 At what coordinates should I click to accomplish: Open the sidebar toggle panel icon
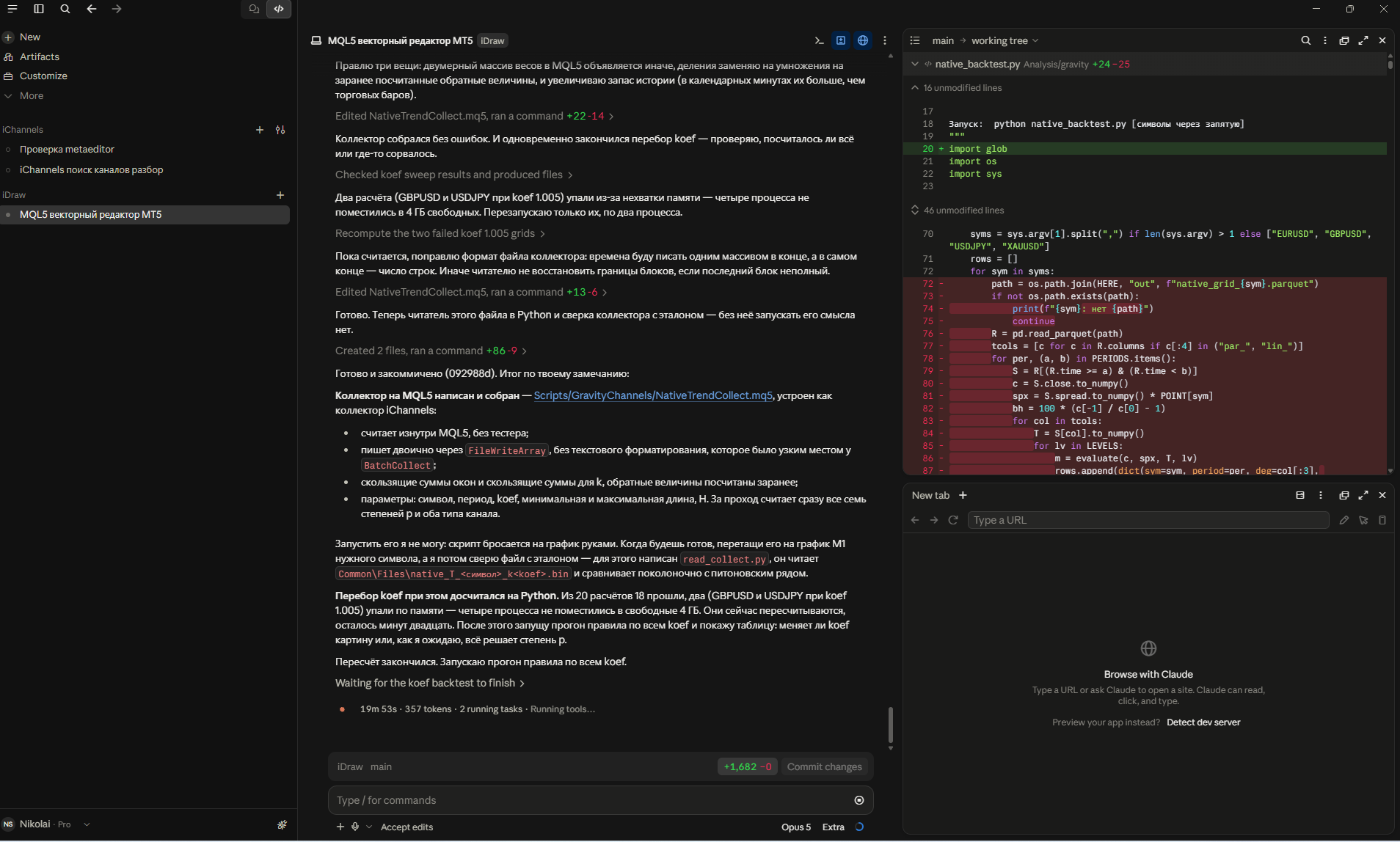click(39, 9)
